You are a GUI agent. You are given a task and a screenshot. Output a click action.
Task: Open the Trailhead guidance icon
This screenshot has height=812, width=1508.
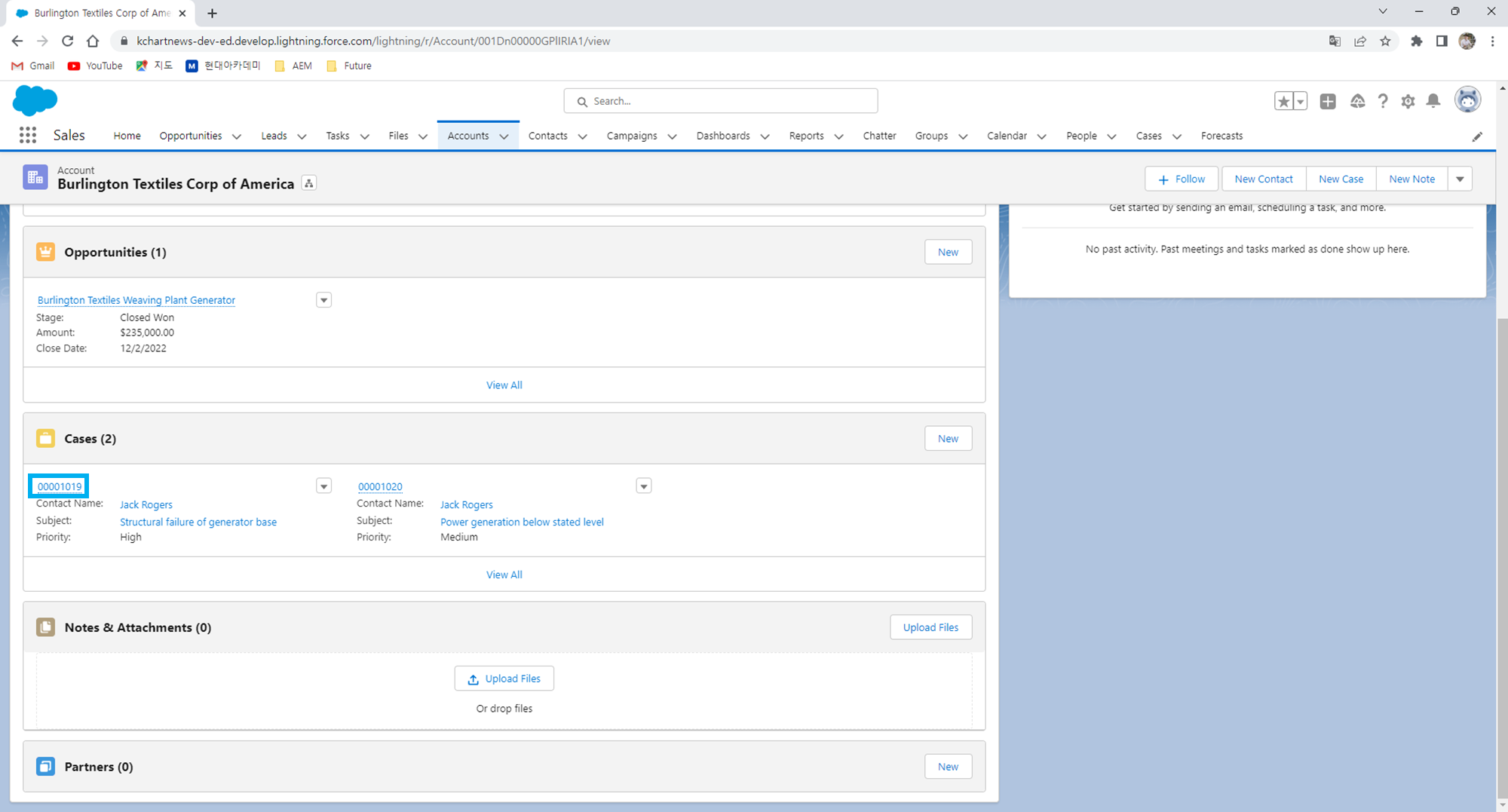tap(1357, 101)
